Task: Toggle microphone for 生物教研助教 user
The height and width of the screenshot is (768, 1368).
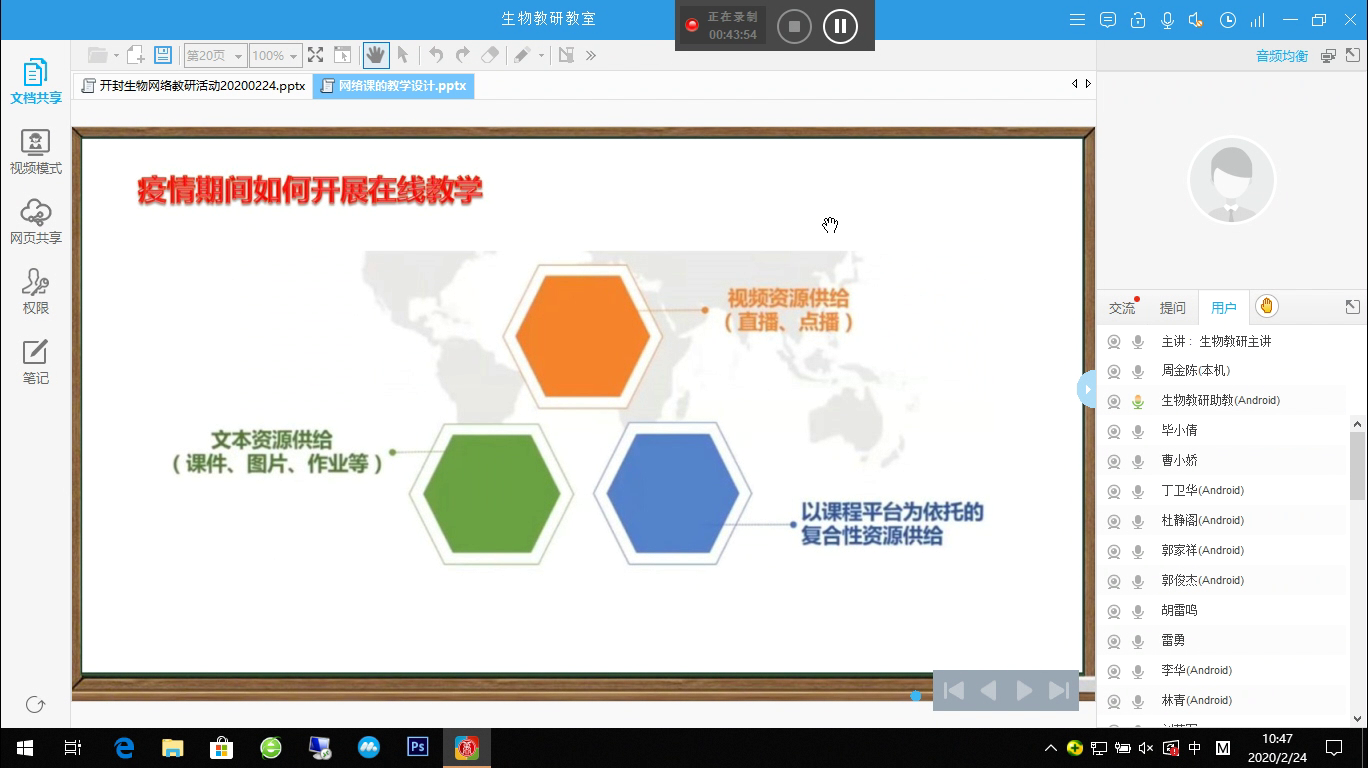Action: point(1138,401)
